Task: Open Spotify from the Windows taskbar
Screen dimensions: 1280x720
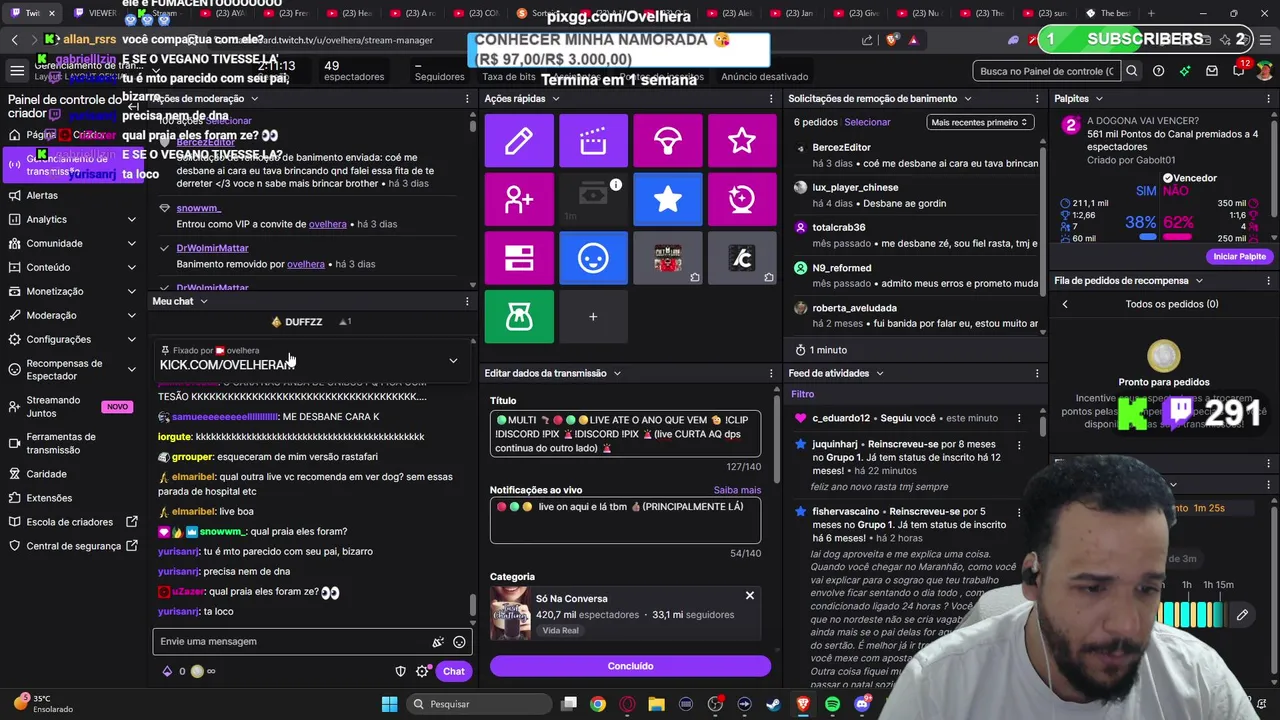Action: coord(832,704)
